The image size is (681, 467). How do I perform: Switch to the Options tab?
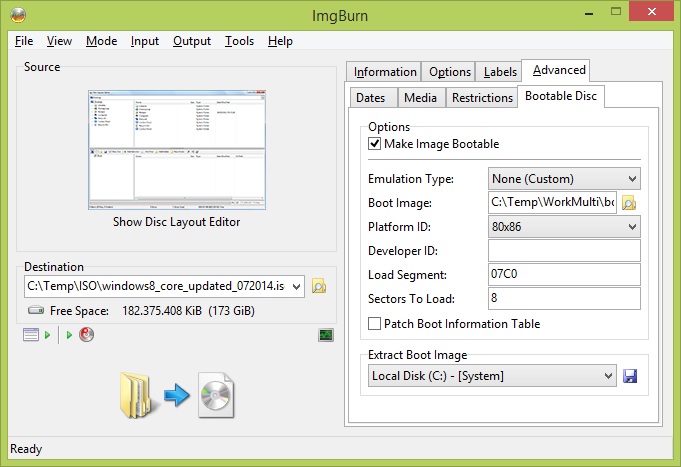[x=450, y=72]
